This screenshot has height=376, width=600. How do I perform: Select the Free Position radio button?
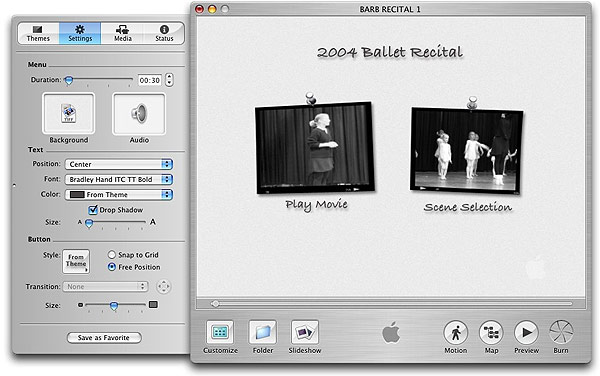(x=111, y=267)
